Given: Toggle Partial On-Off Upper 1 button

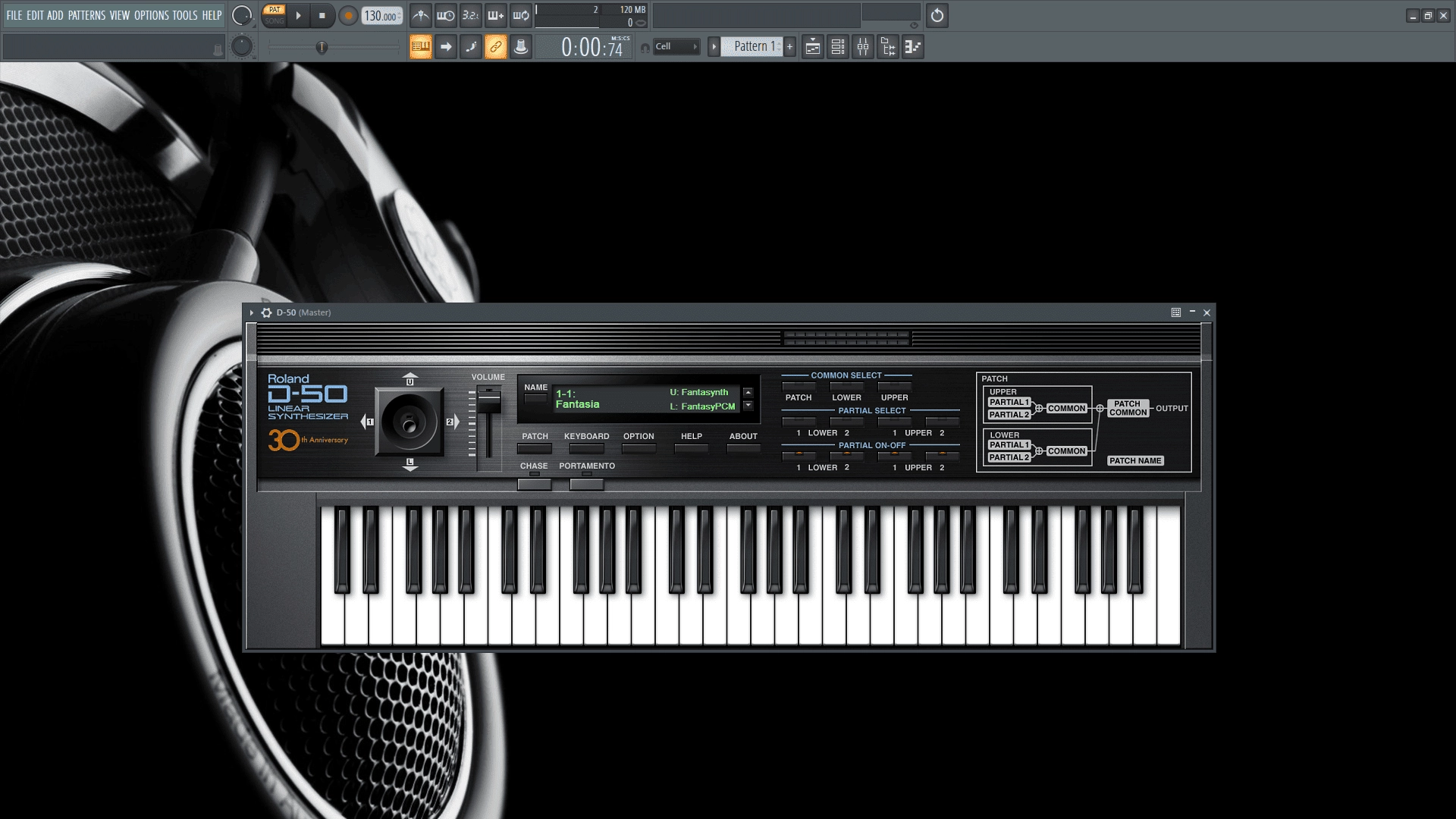Looking at the screenshot, I should pyautogui.click(x=895, y=456).
